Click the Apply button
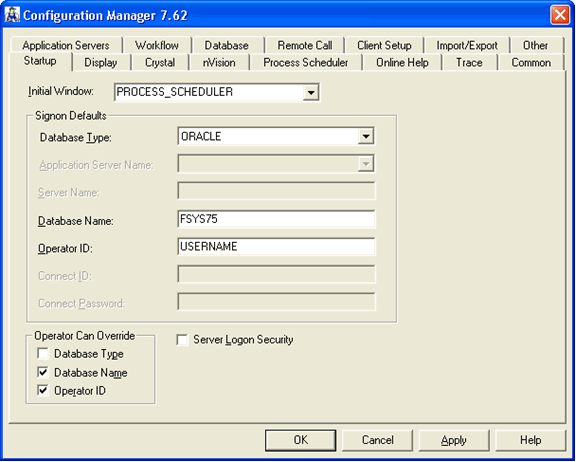576x462 pixels. click(x=454, y=440)
